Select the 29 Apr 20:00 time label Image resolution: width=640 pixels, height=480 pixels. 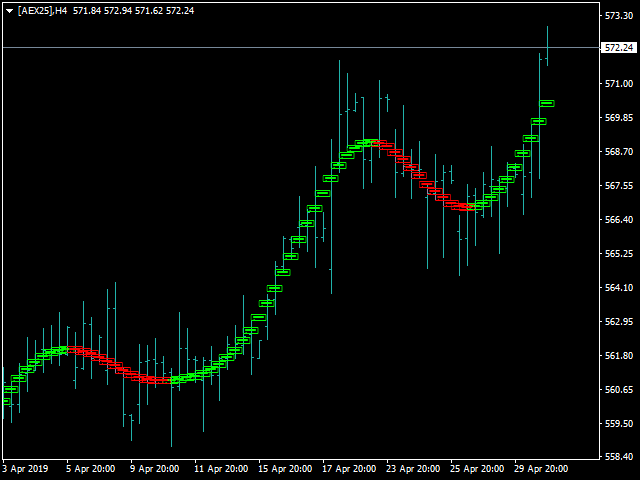click(541, 469)
